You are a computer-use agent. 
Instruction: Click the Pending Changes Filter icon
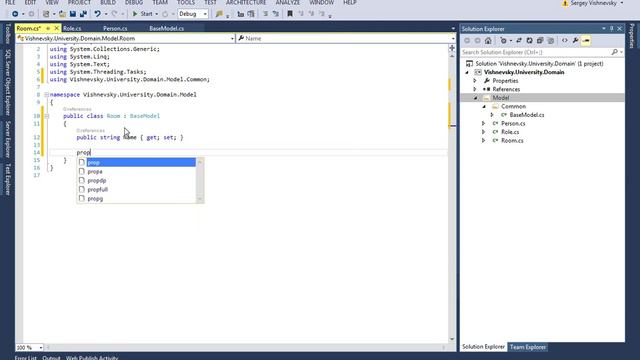tap(504, 40)
